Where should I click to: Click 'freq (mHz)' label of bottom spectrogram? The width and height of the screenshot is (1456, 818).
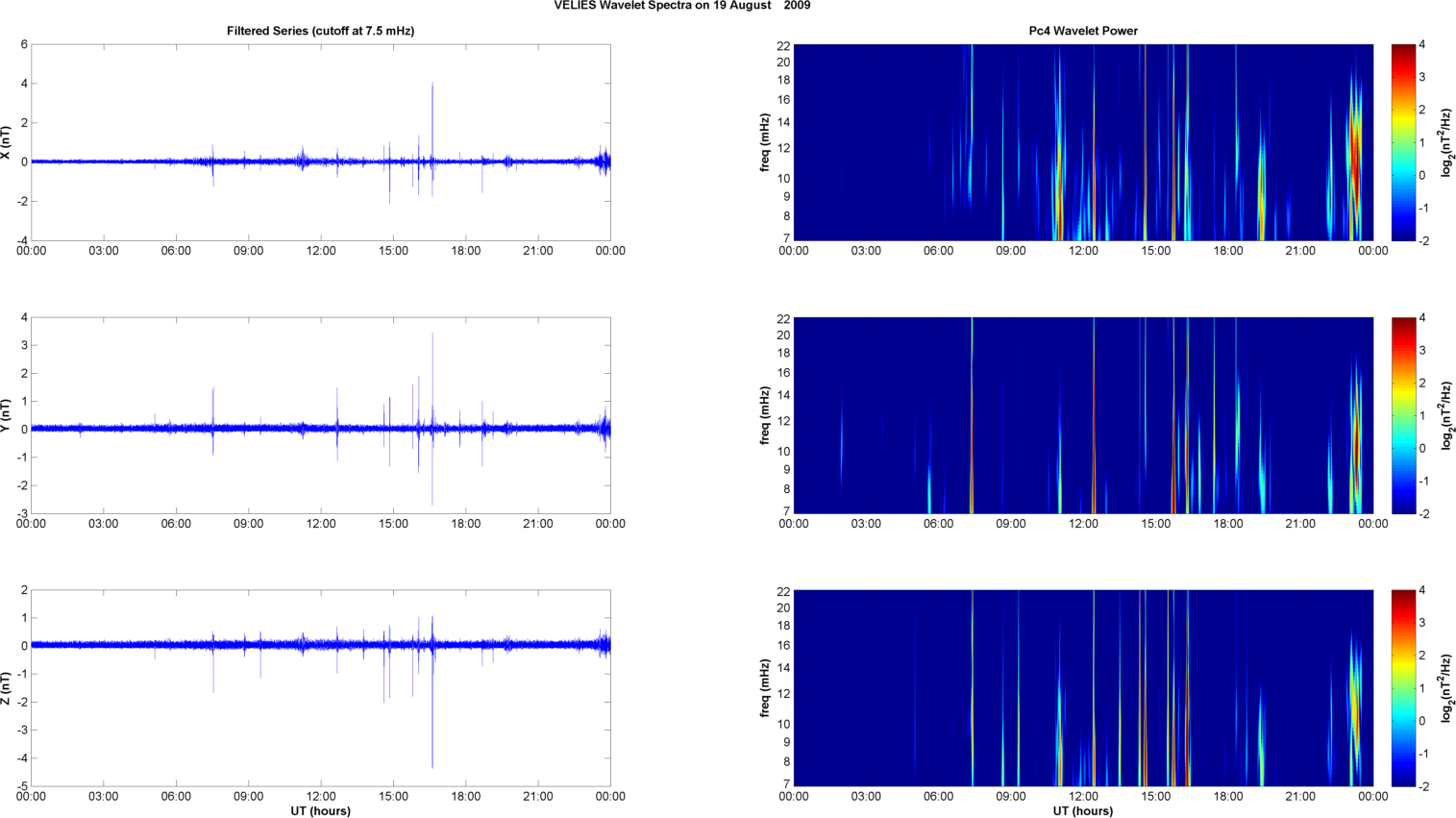[x=765, y=688]
